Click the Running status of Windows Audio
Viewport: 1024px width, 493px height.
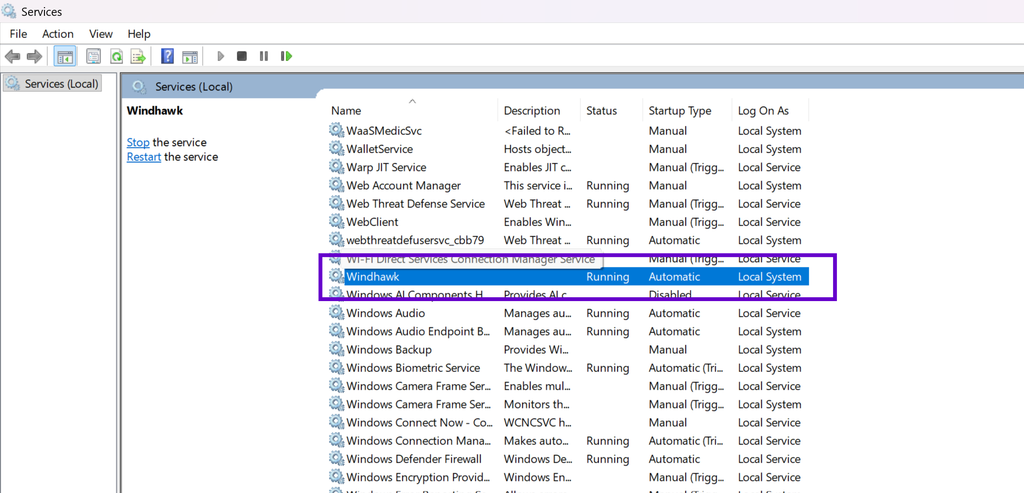[x=607, y=313]
